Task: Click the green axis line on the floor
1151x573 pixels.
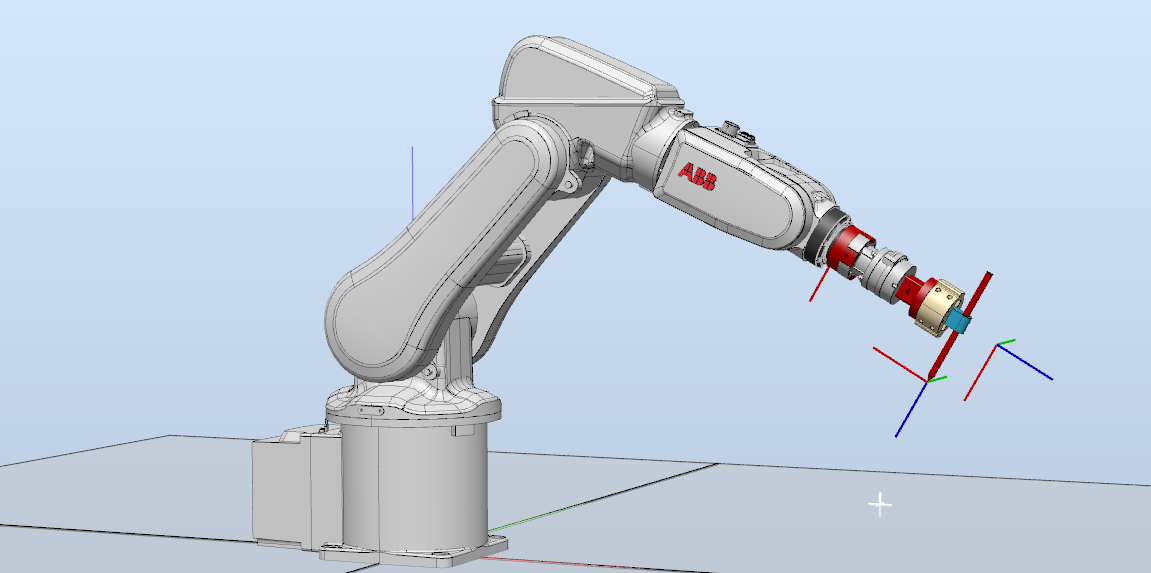Action: point(530,521)
